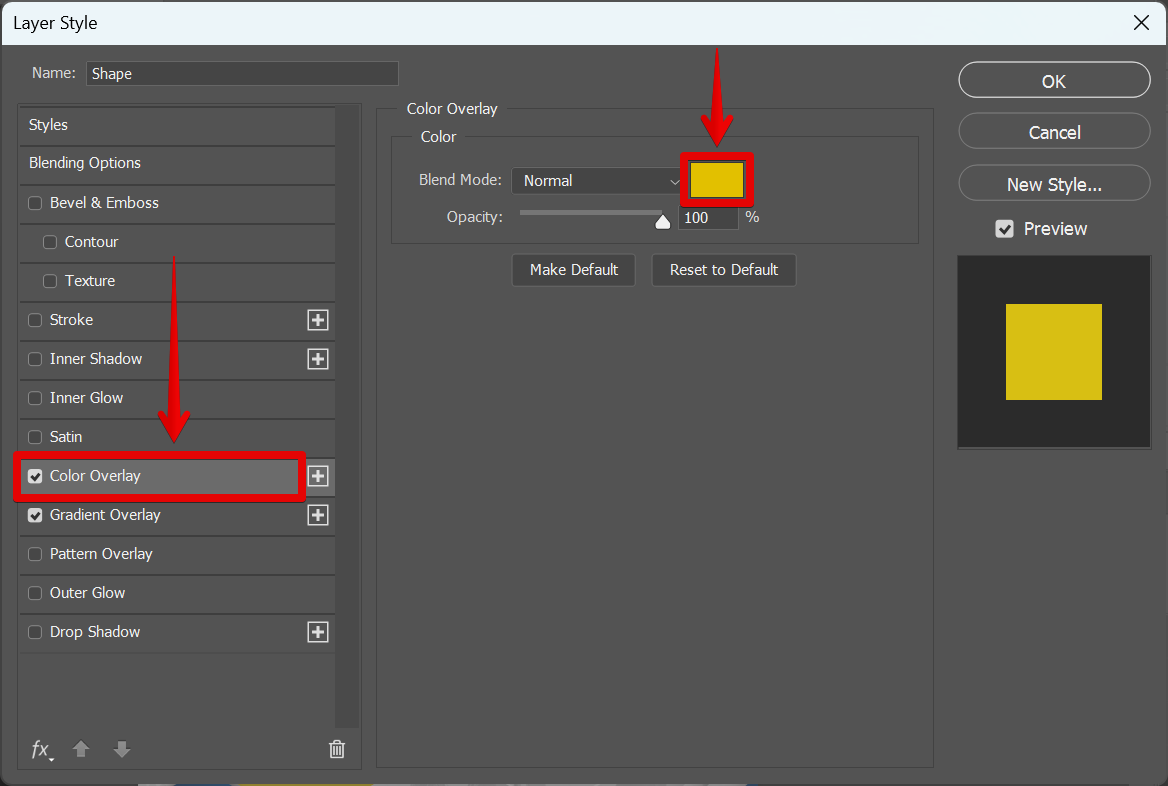Click the Reset to Default button
The width and height of the screenshot is (1168, 786).
723,270
